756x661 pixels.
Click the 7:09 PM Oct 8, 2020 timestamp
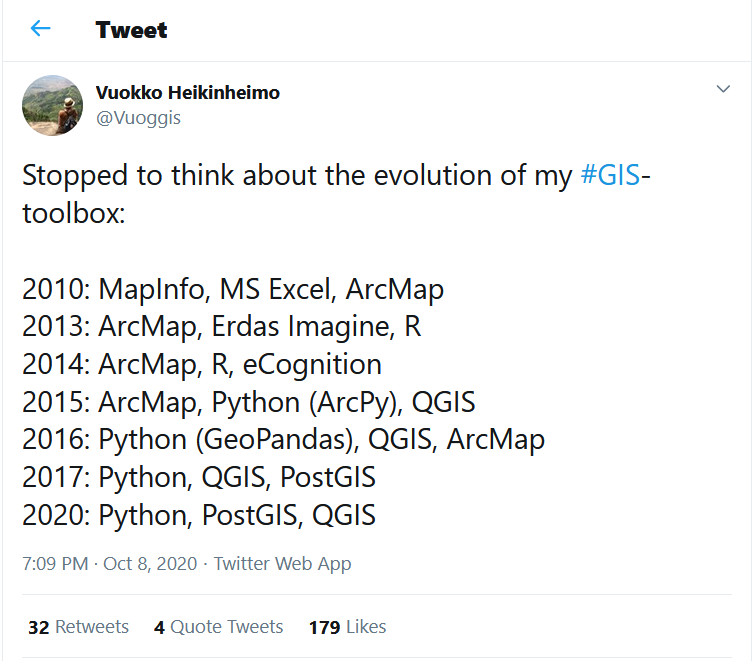108,564
